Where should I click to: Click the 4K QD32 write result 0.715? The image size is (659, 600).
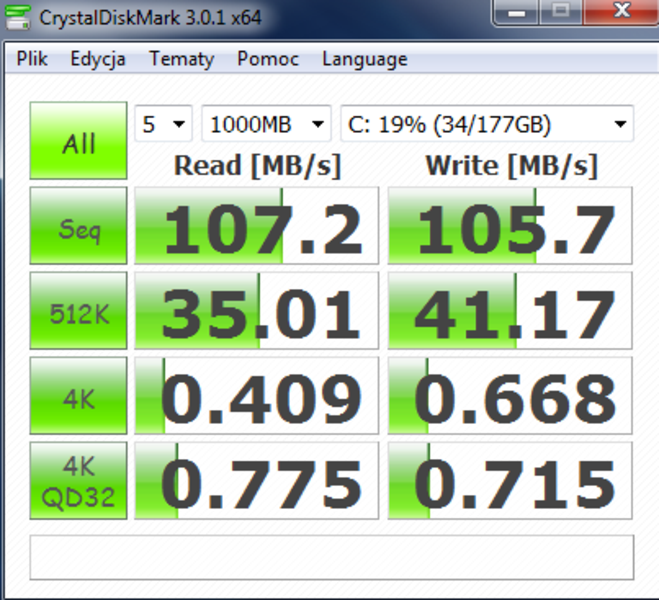point(510,481)
